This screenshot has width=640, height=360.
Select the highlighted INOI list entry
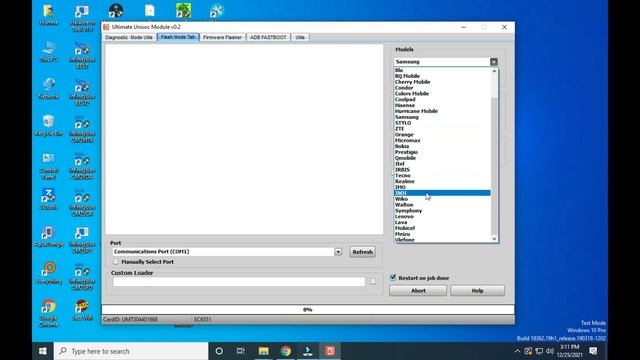pos(442,193)
